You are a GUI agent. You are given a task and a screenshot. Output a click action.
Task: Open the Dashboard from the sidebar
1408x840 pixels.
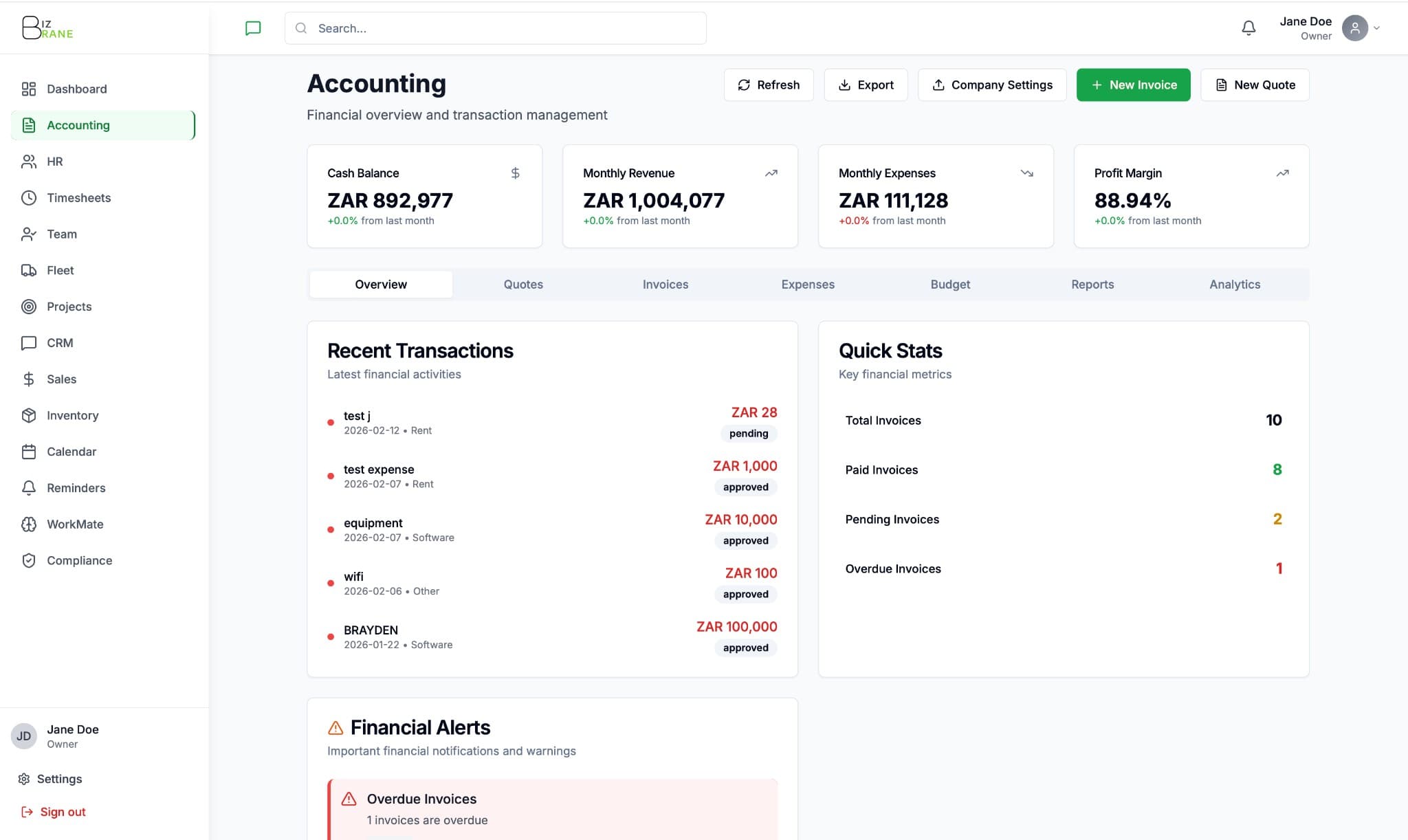pos(76,89)
